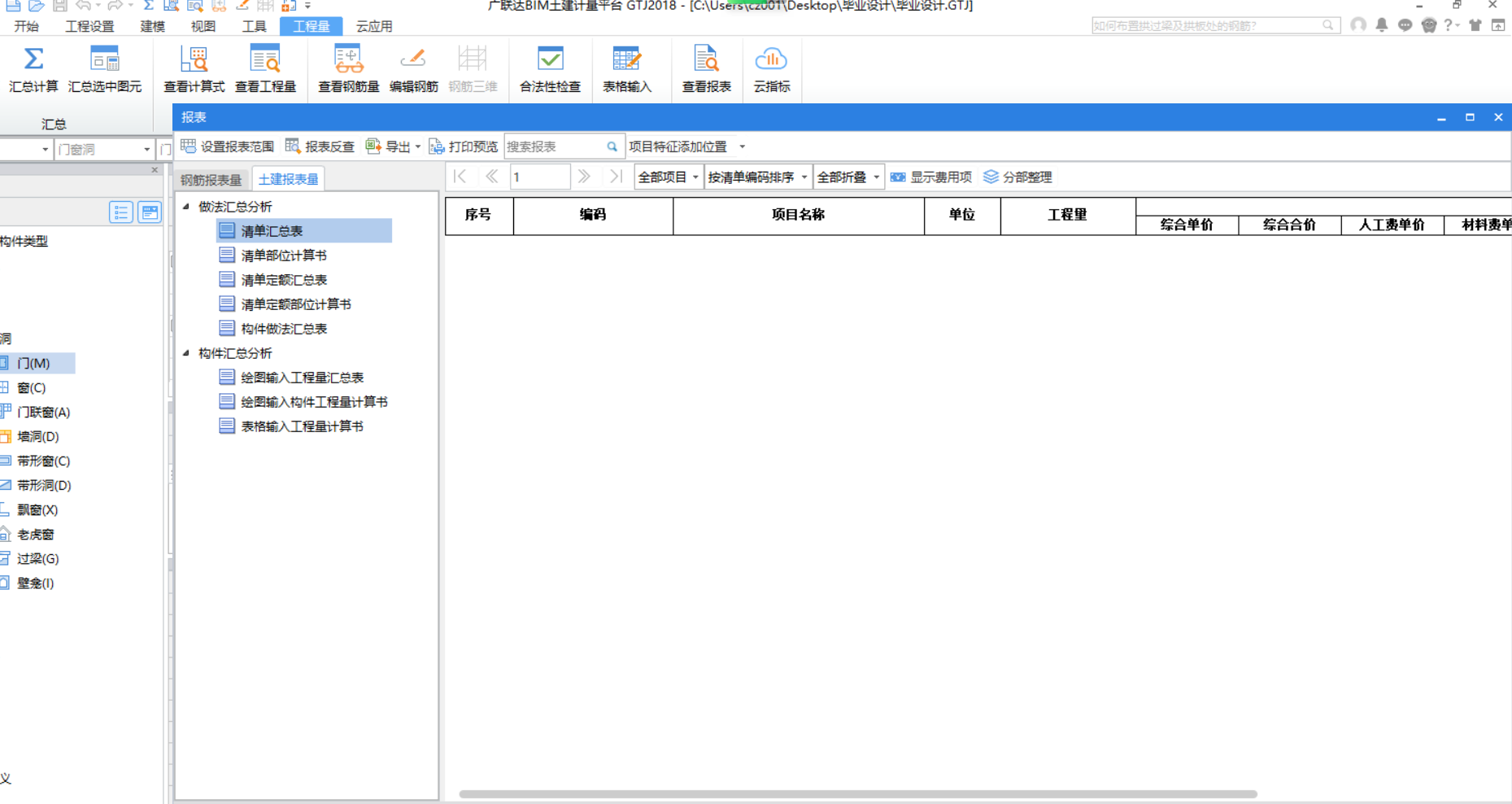Image resolution: width=1512 pixels, height=804 pixels.
Task: Open 工程设置 menu tab
Action: (x=89, y=26)
